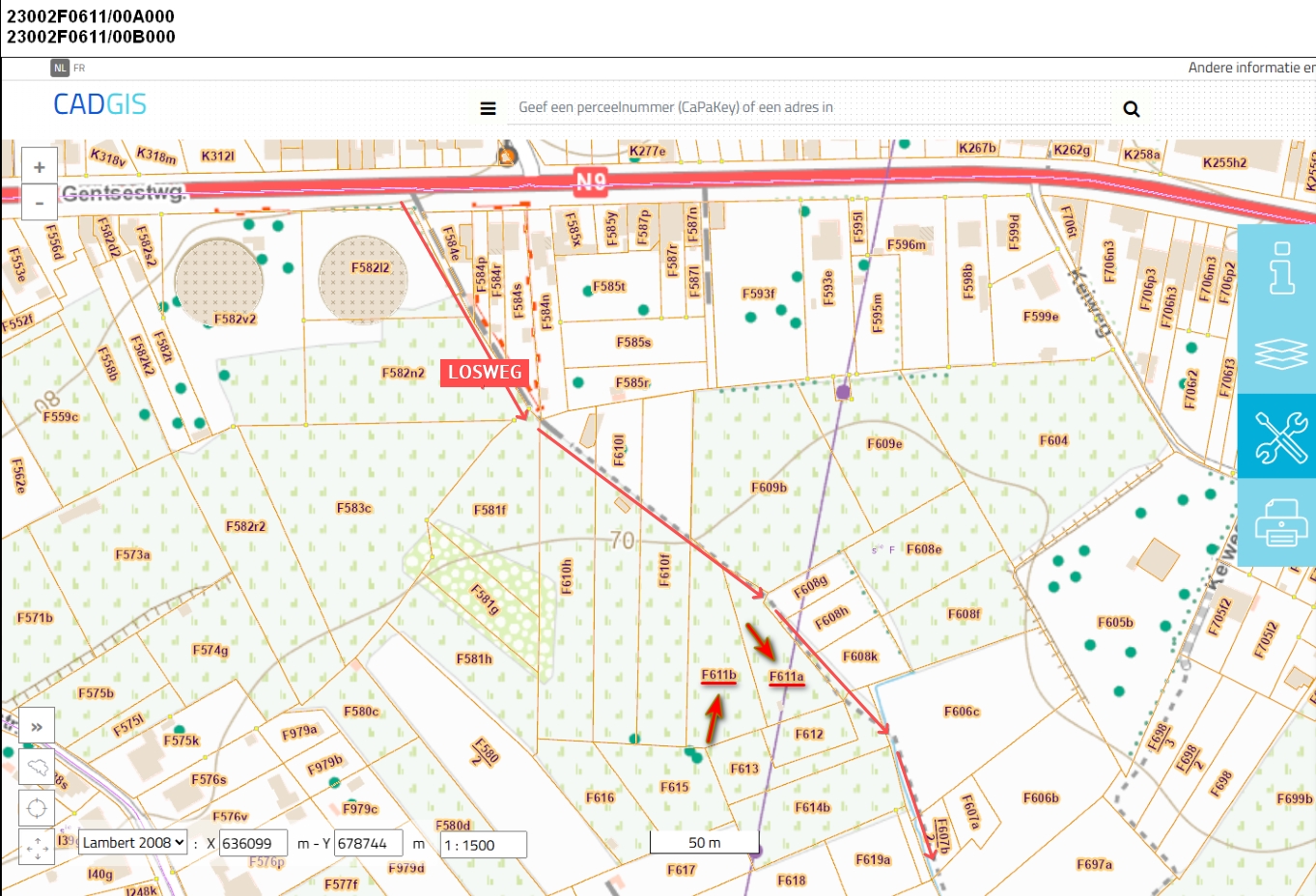
Task: Click parcel label F599e
Action: (1041, 317)
